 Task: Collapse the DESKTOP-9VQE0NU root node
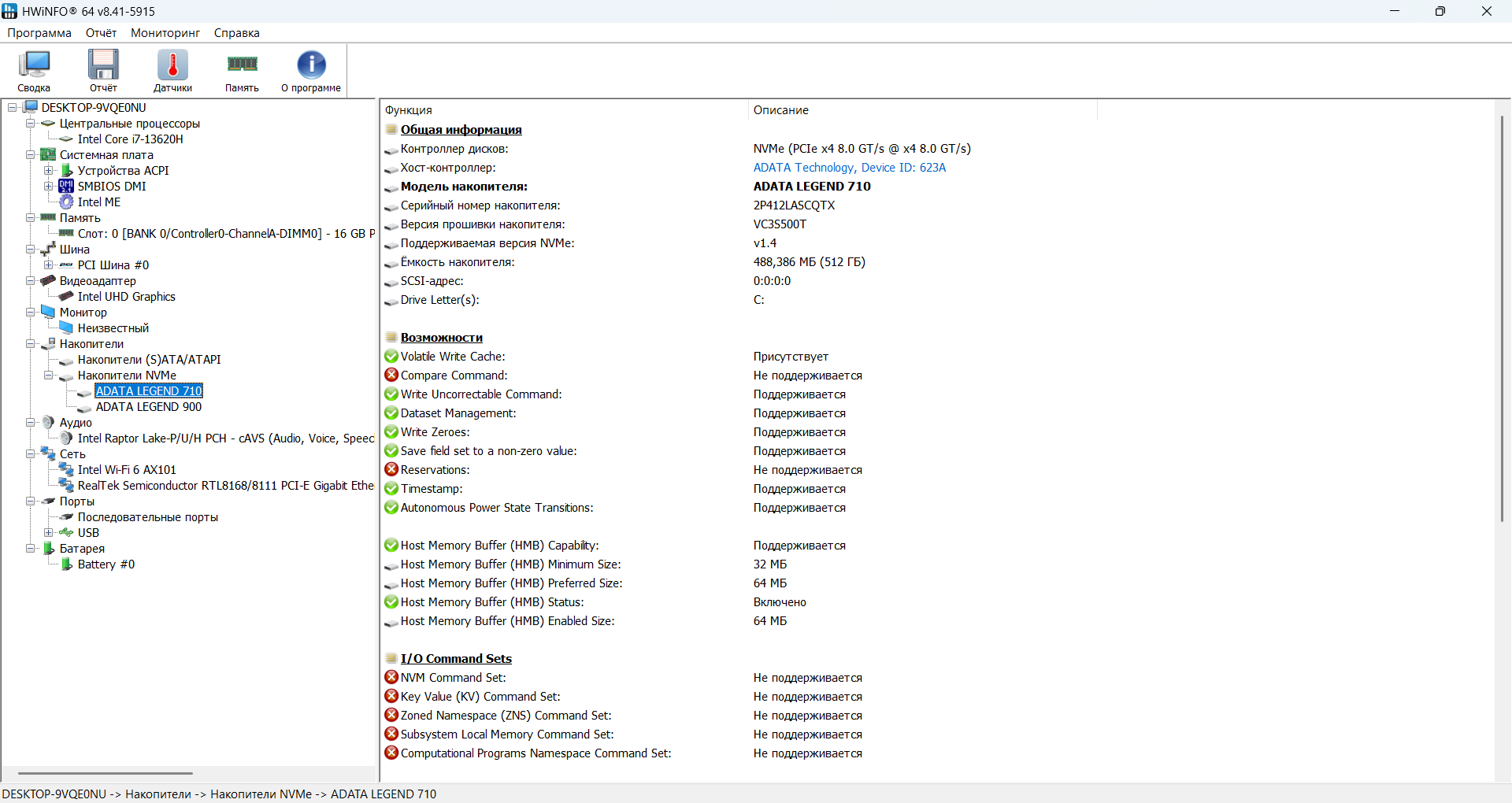click(12, 107)
